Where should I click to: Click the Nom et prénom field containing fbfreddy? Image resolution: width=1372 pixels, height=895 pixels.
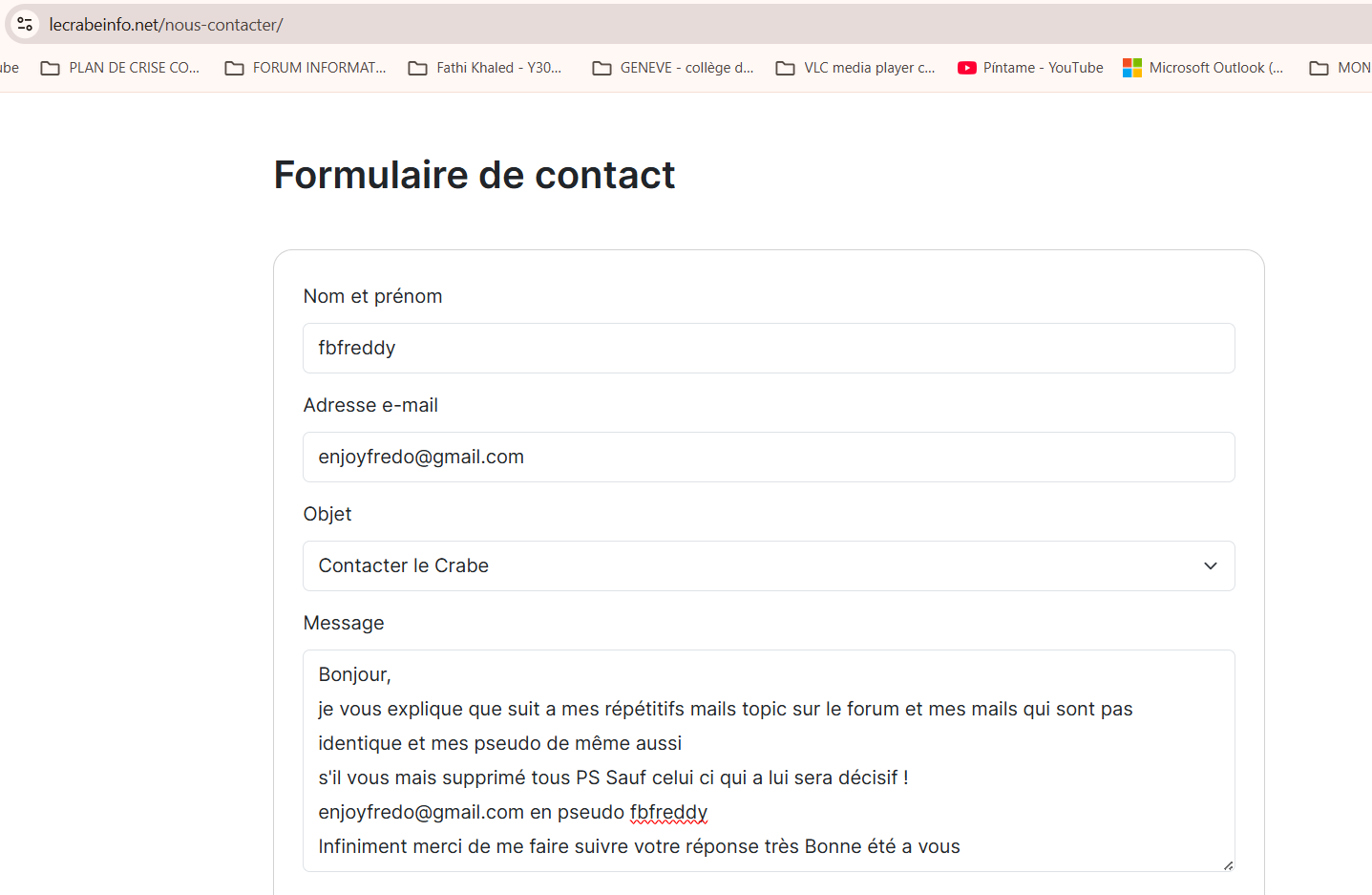pyautogui.click(x=769, y=348)
